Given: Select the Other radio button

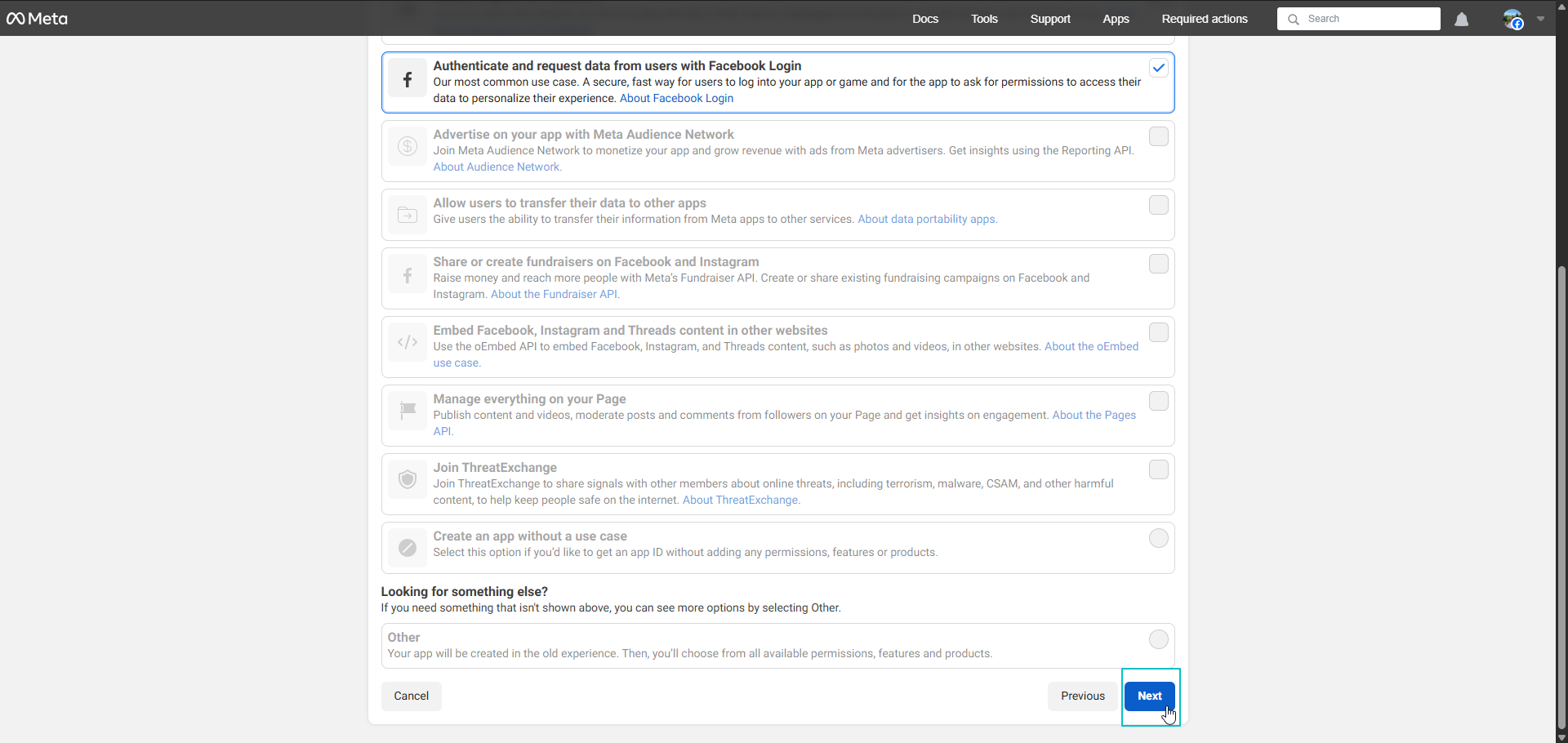Looking at the screenshot, I should [1158, 639].
